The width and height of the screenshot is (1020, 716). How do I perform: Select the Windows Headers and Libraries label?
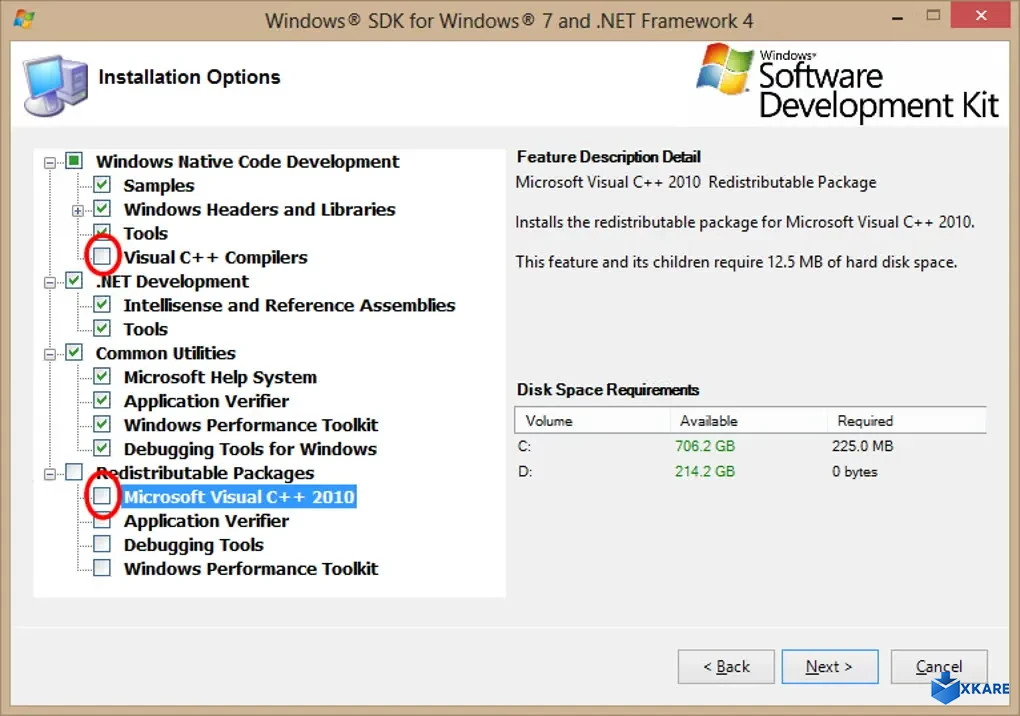click(x=260, y=209)
